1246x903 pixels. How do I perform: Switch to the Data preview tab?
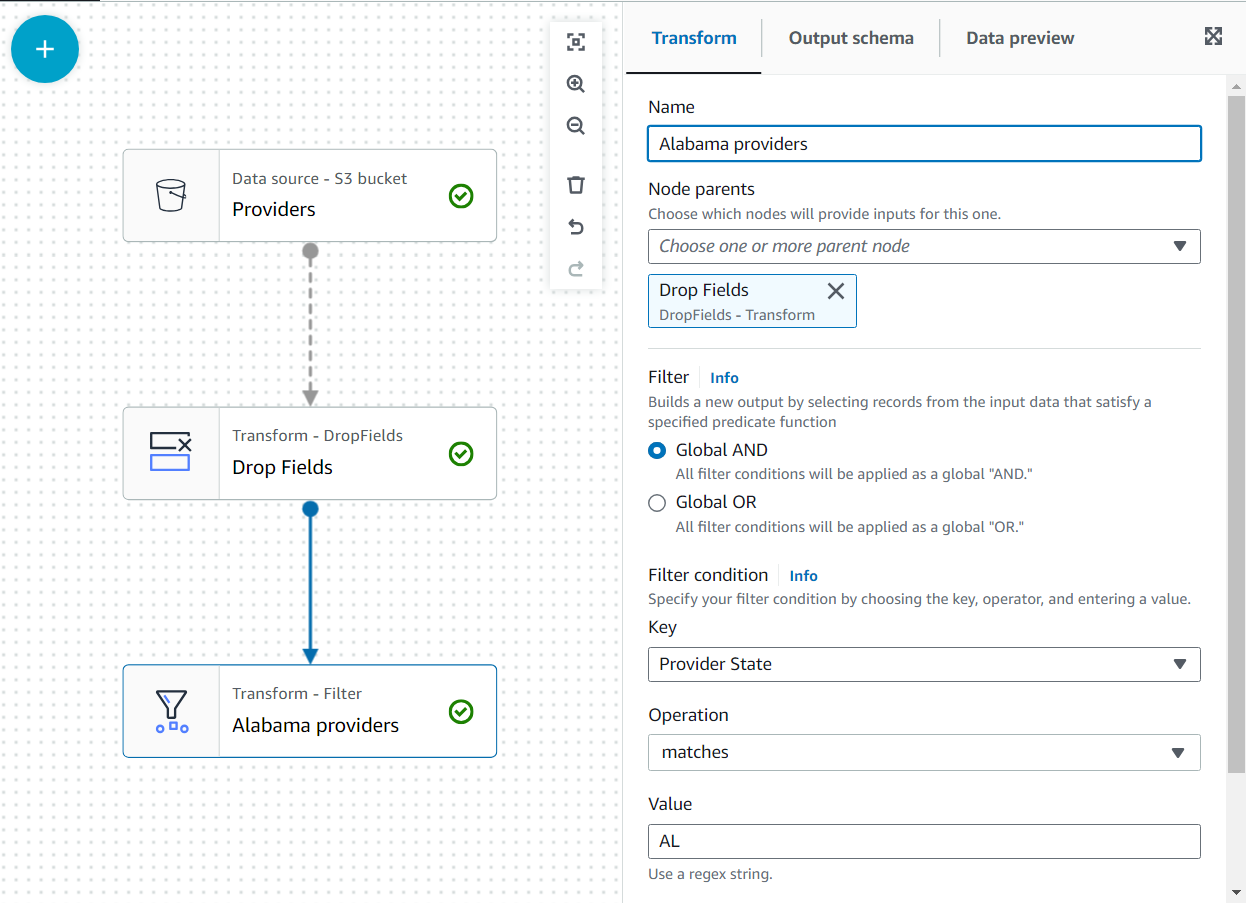1020,38
